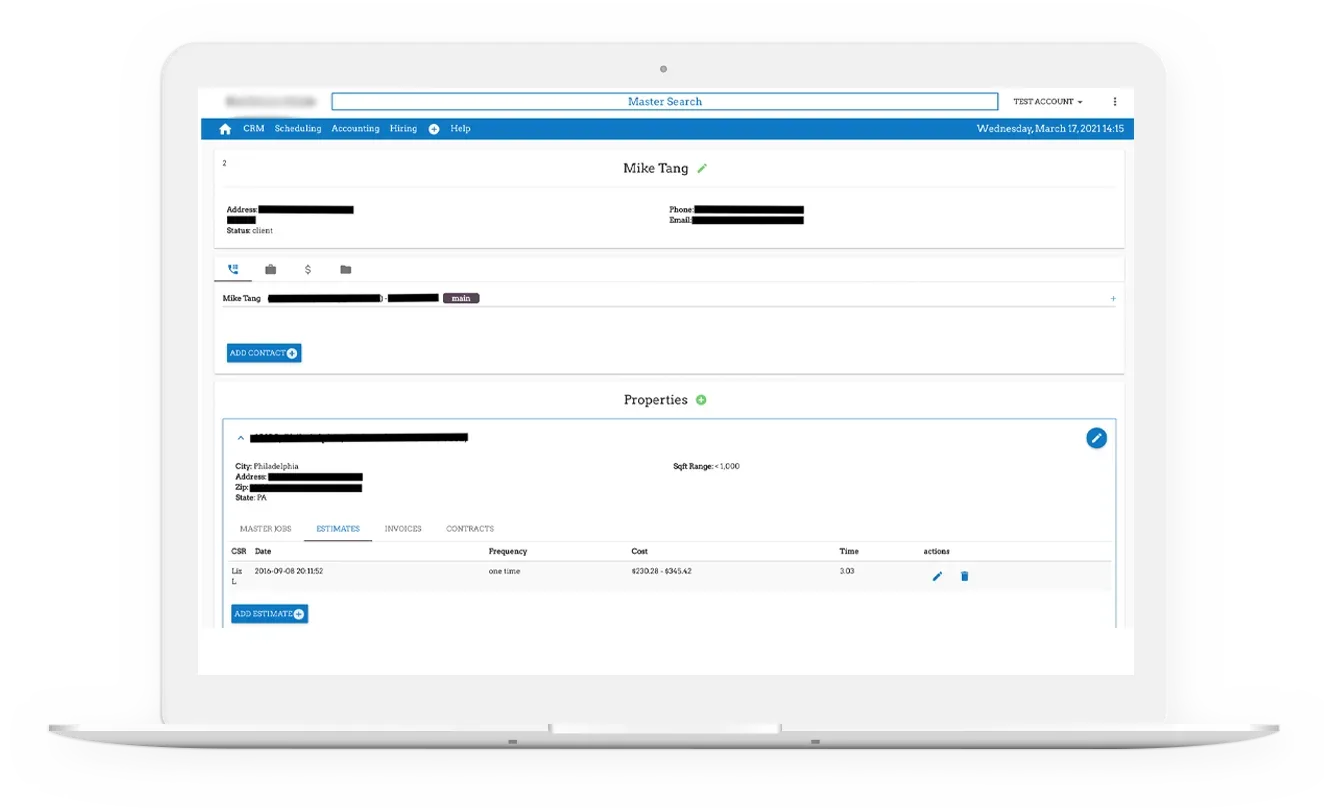
Task: Expand Mike Tang contact row with plus
Action: click(x=1113, y=299)
